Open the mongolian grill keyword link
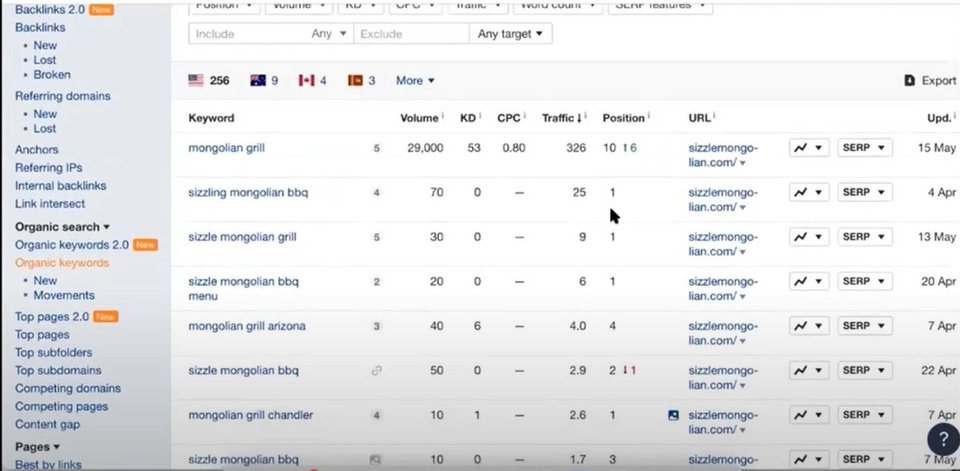 coord(227,148)
